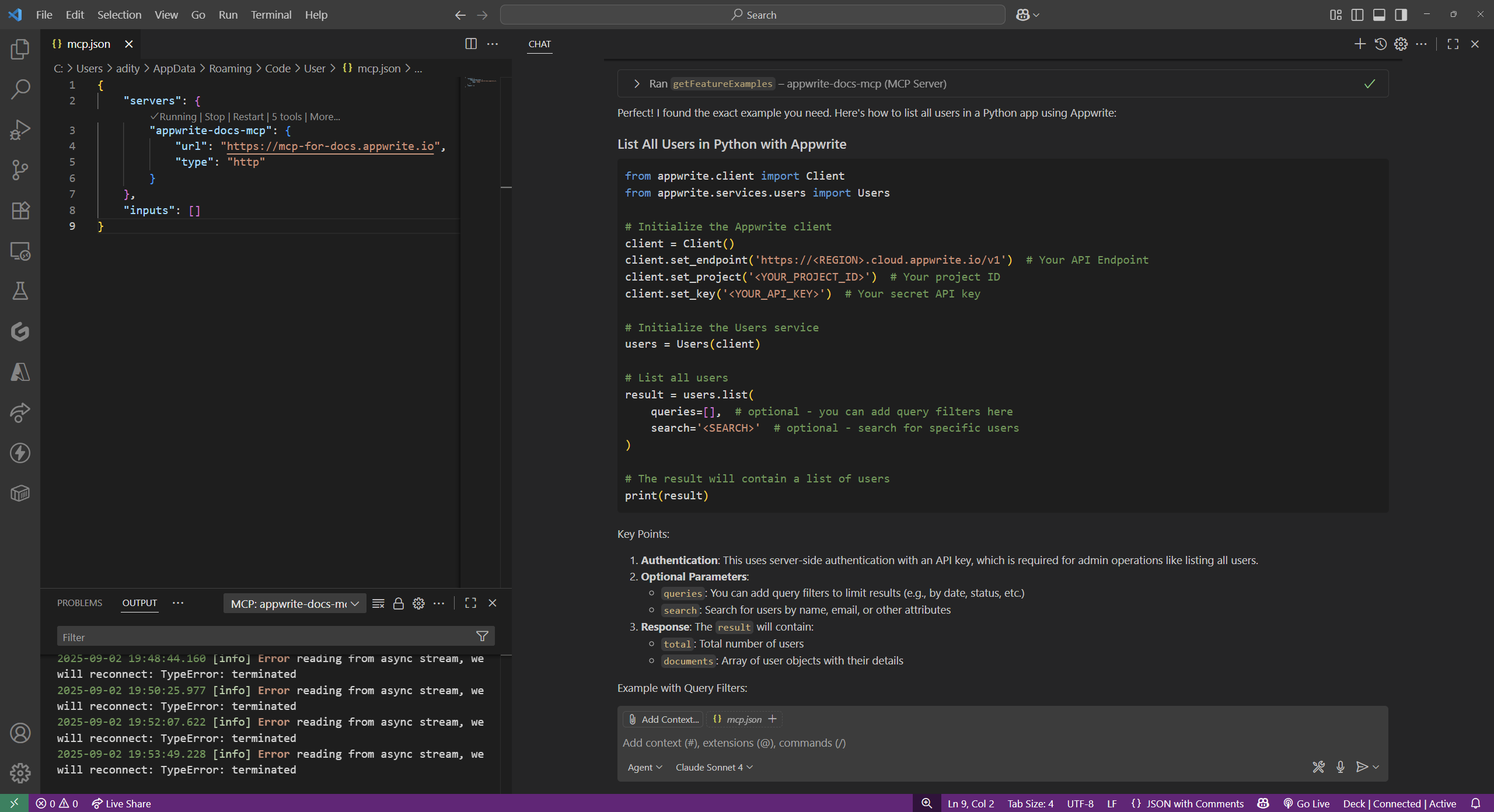Image resolution: width=1494 pixels, height=812 pixels.
Task: Open the Azure view in activity bar
Action: [x=20, y=372]
